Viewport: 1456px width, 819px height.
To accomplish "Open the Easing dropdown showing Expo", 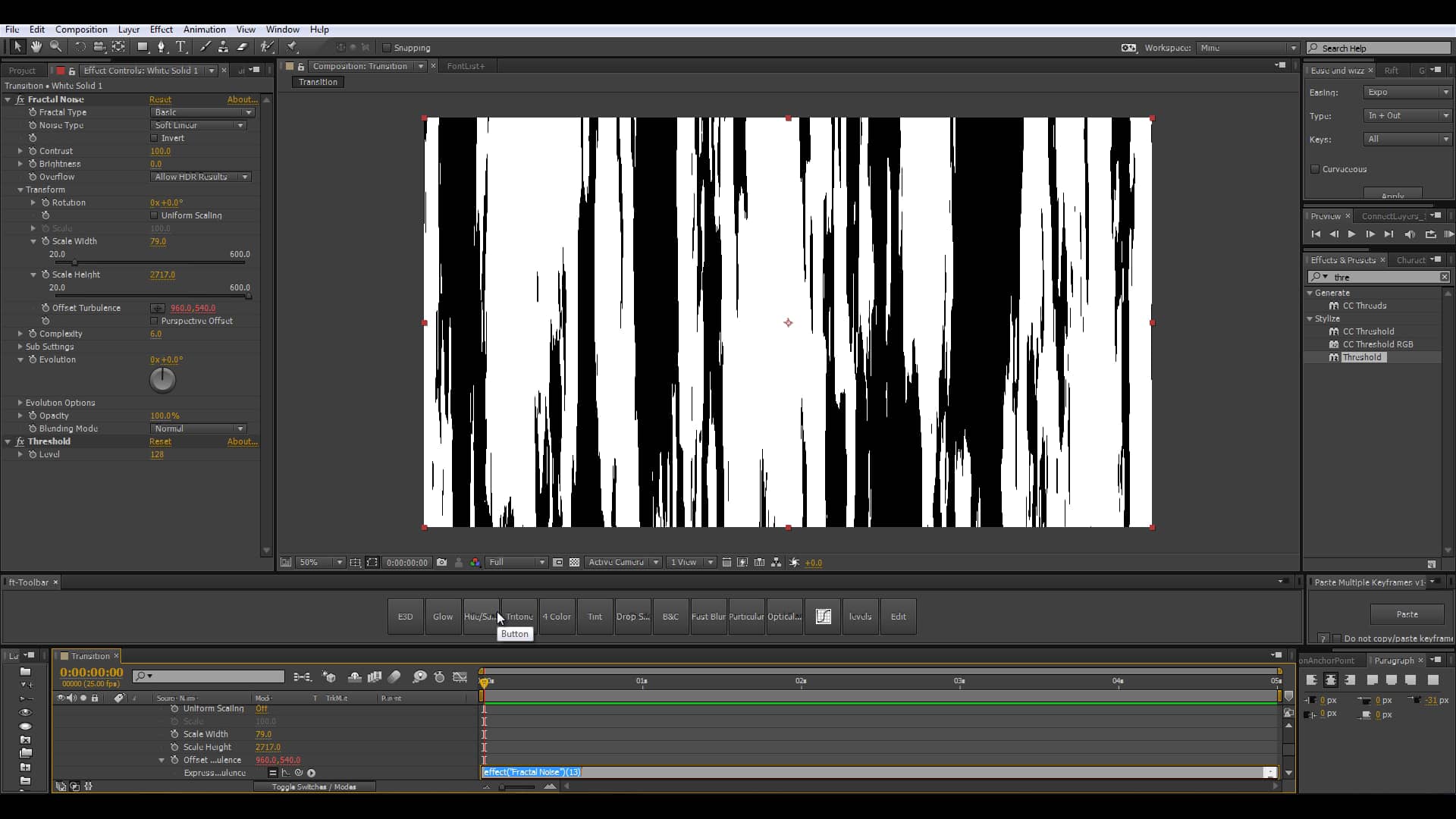I will [x=1407, y=92].
